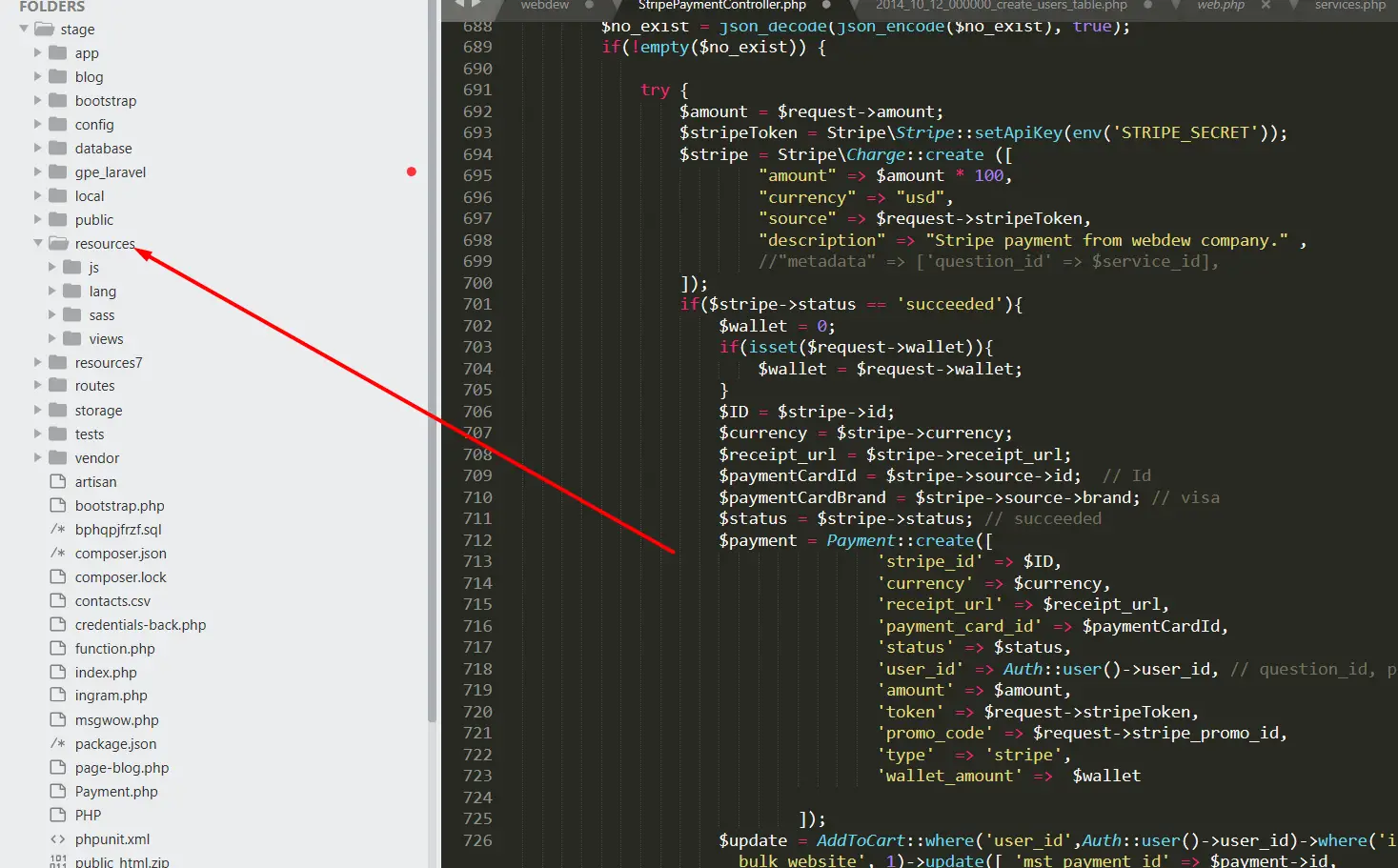
Task: Expand the app folder arrow
Action: coord(38,52)
